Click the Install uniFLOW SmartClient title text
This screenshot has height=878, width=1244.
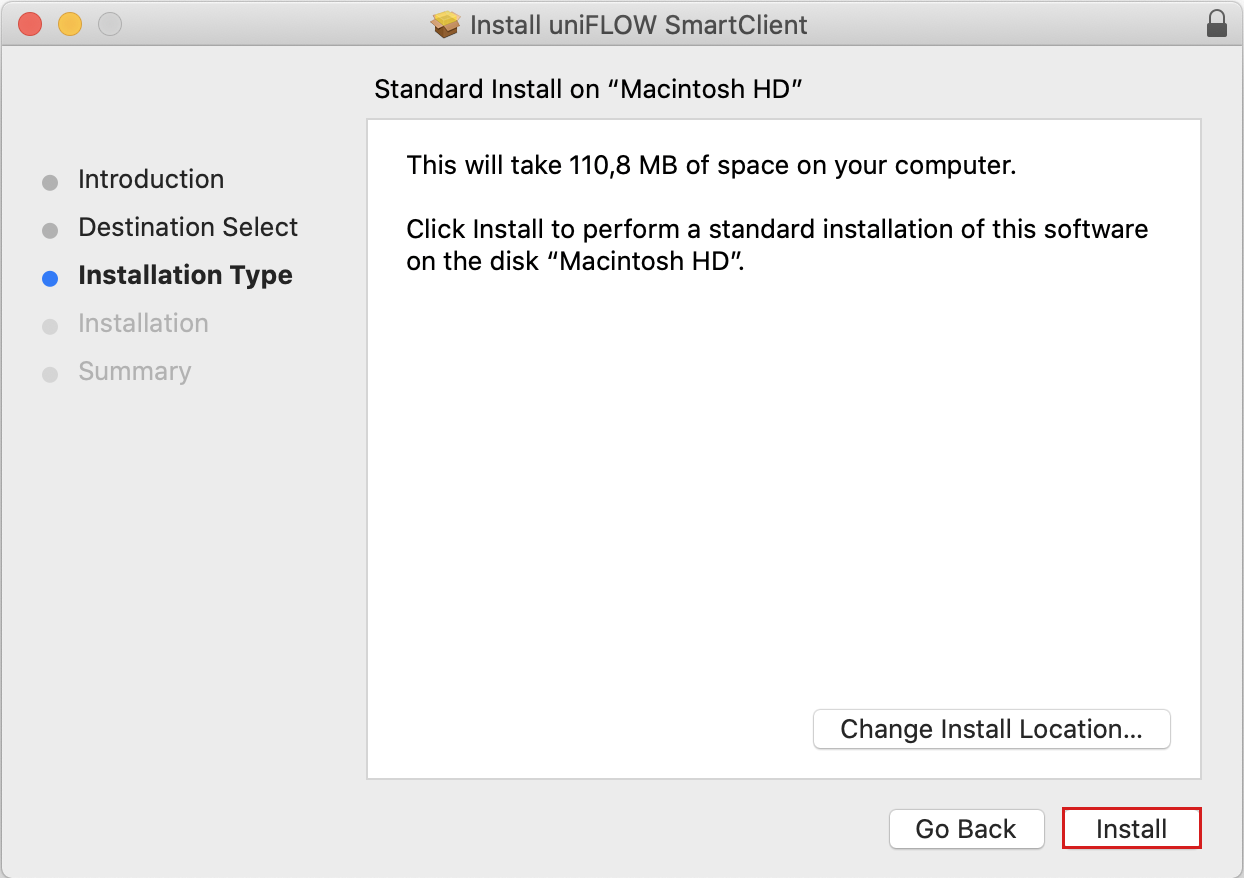coord(637,25)
